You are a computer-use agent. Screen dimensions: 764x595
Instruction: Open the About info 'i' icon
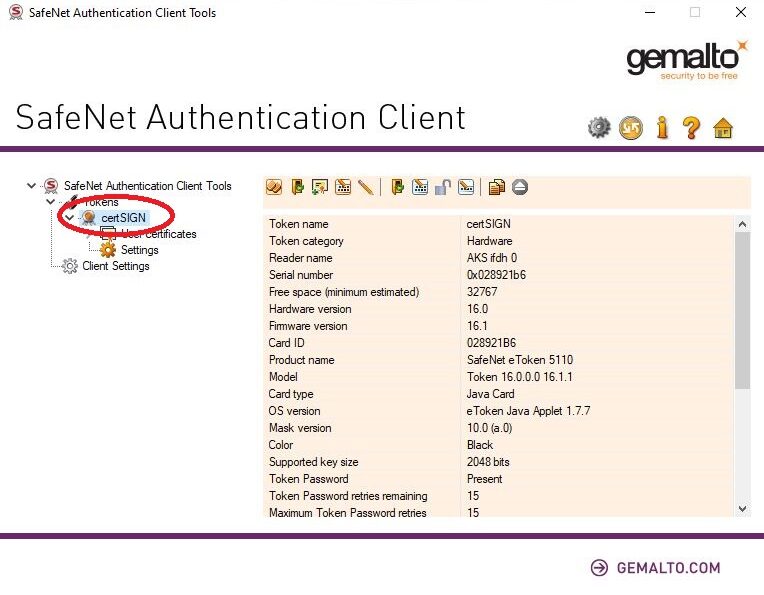coord(661,127)
